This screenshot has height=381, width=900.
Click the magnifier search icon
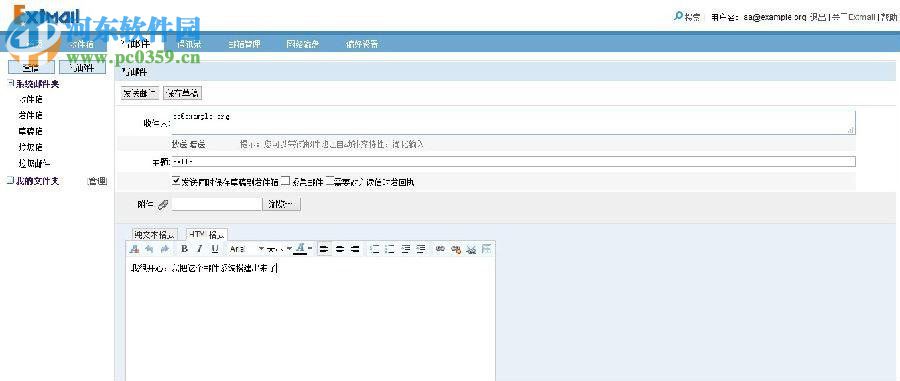678,16
